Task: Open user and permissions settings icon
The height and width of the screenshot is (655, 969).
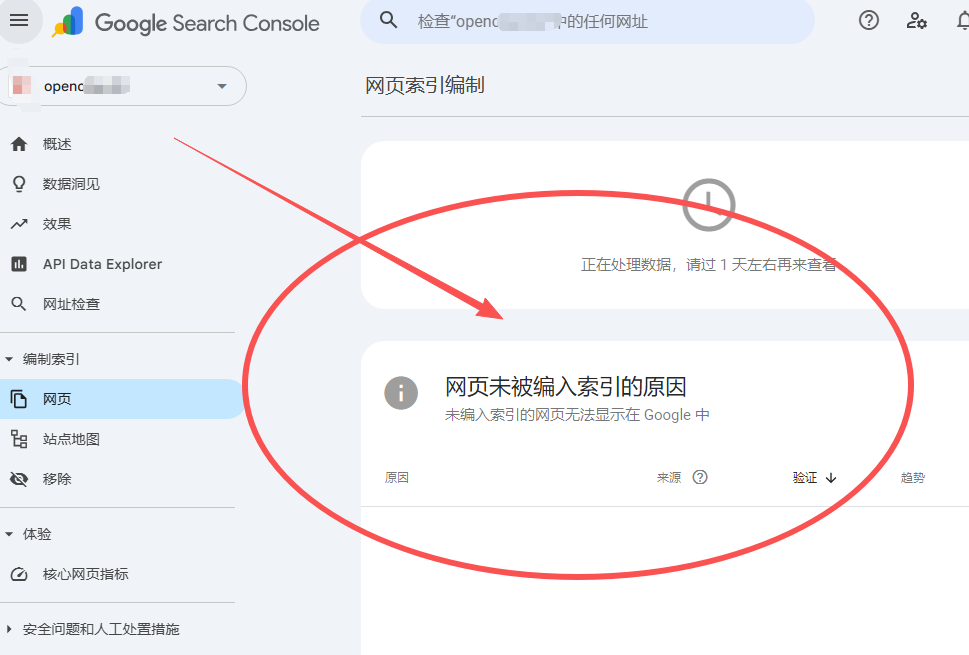Action: point(916,20)
